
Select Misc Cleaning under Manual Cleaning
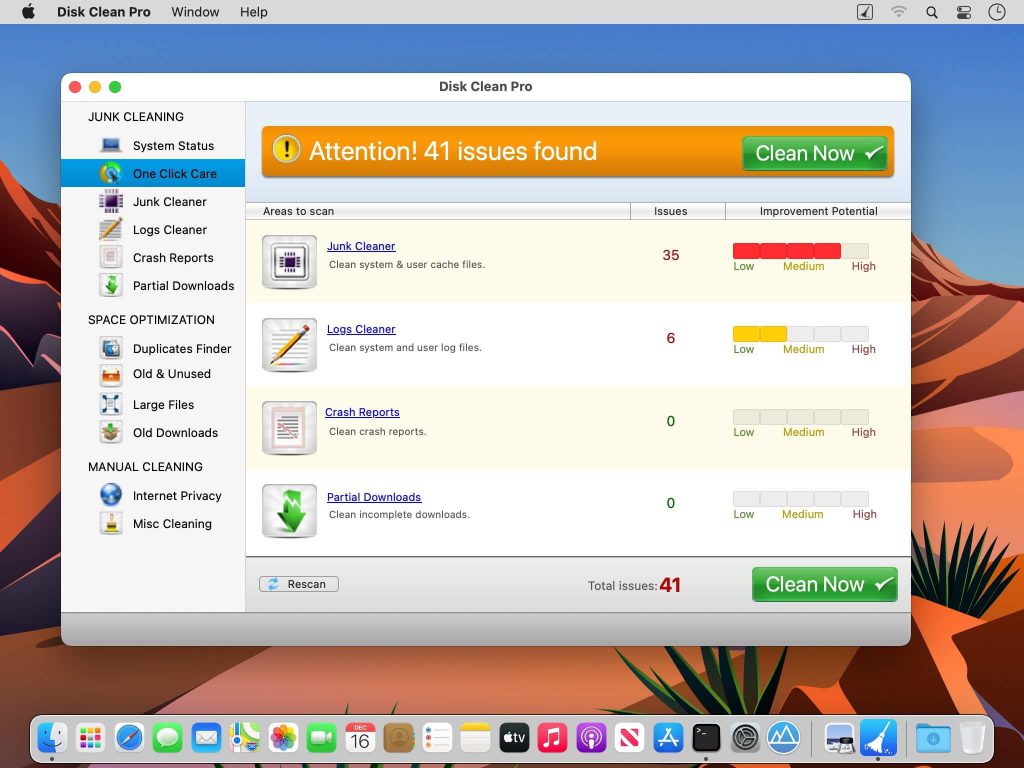(171, 523)
